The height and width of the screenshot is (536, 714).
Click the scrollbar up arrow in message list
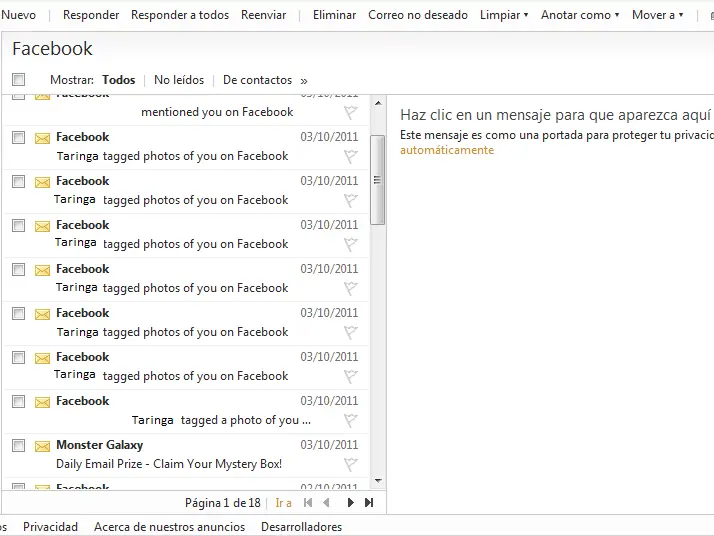[378, 103]
